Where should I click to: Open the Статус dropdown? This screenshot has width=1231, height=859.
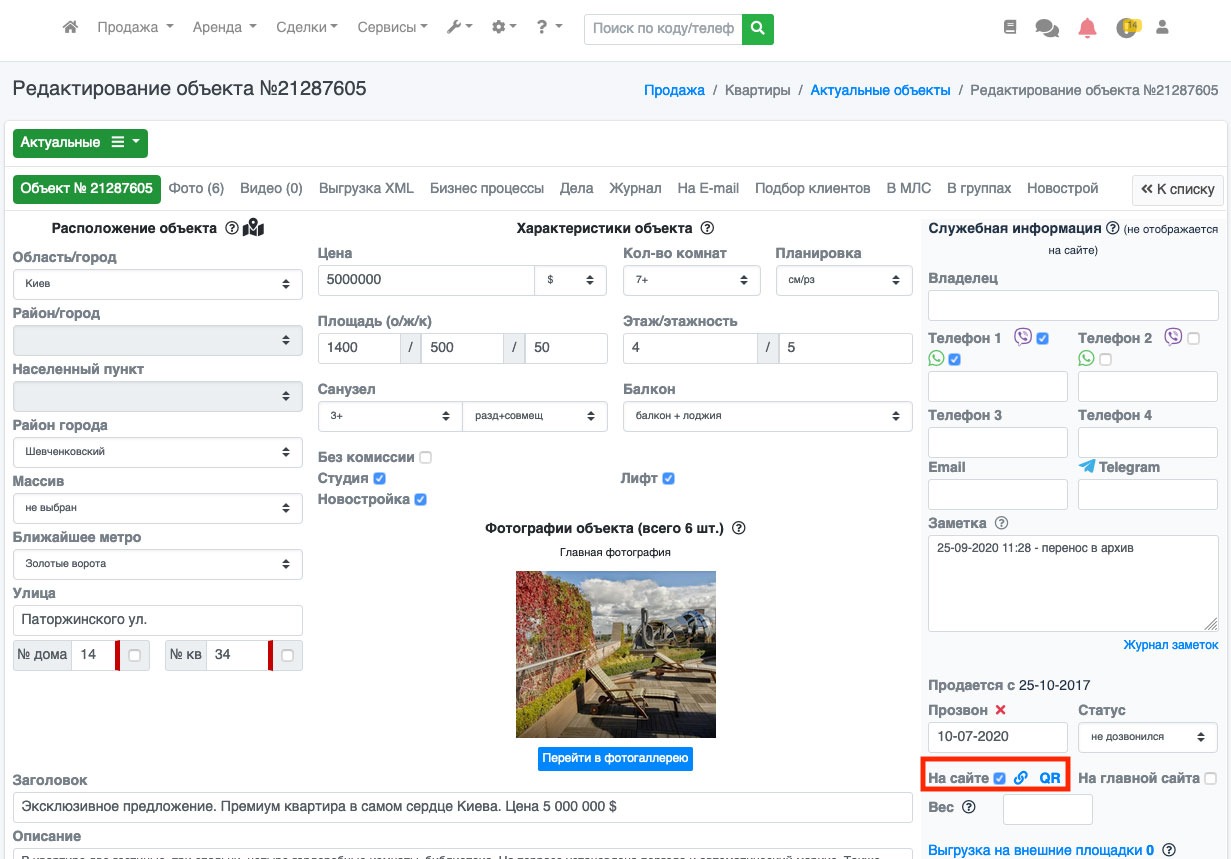(1147, 737)
